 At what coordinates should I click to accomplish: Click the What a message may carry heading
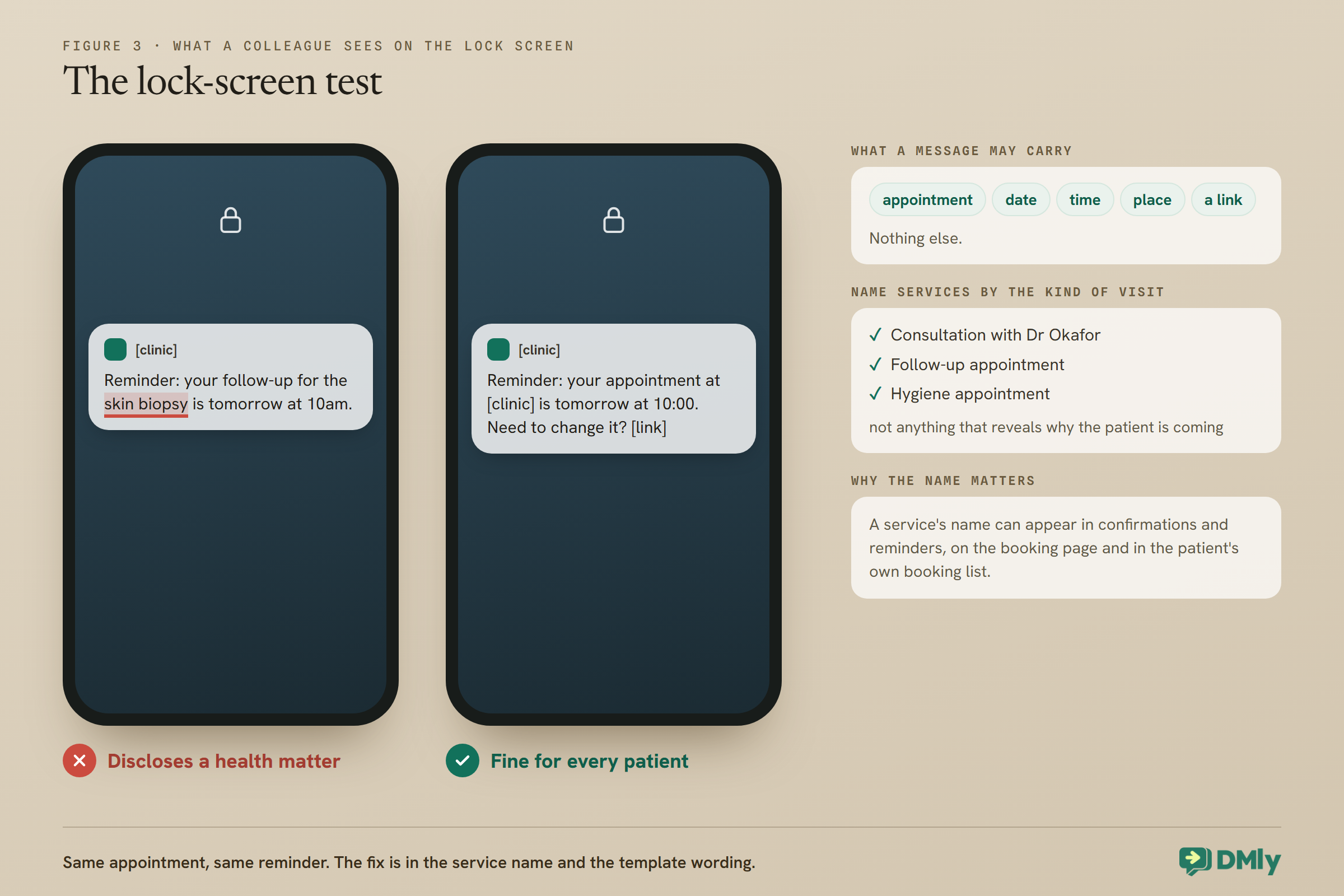click(x=961, y=151)
